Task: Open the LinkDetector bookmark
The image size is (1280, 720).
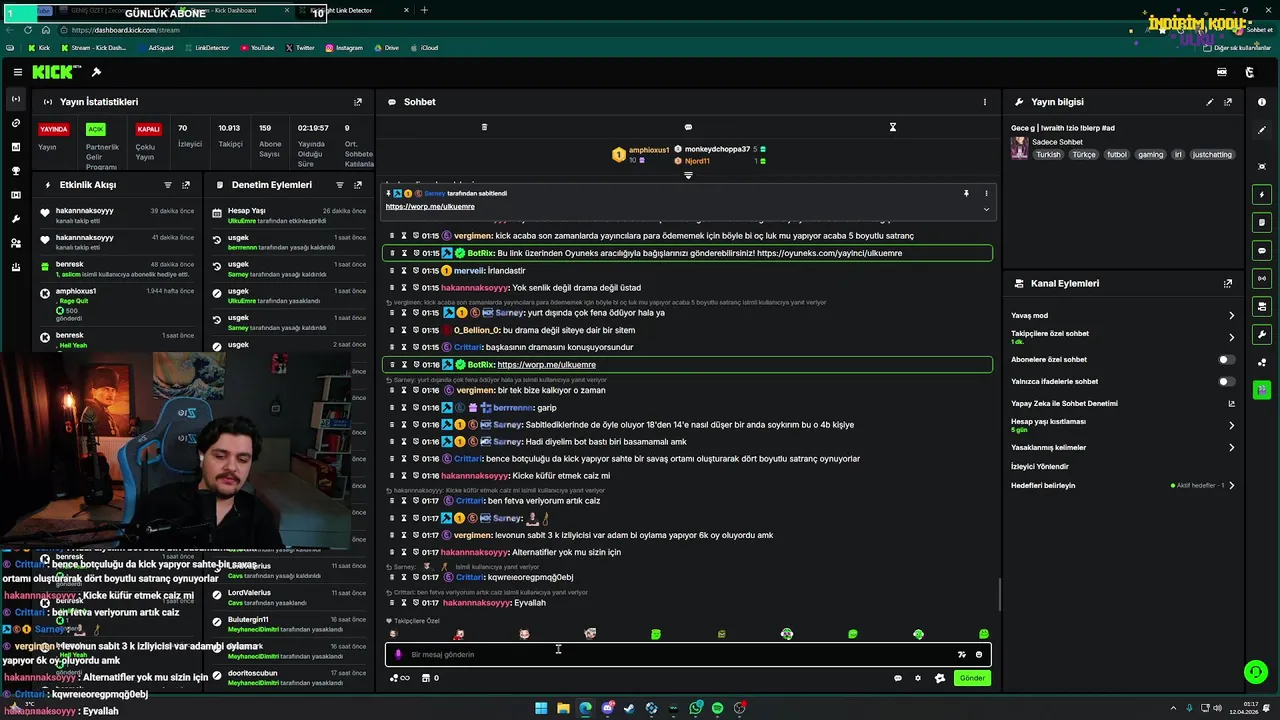Action: click(206, 48)
